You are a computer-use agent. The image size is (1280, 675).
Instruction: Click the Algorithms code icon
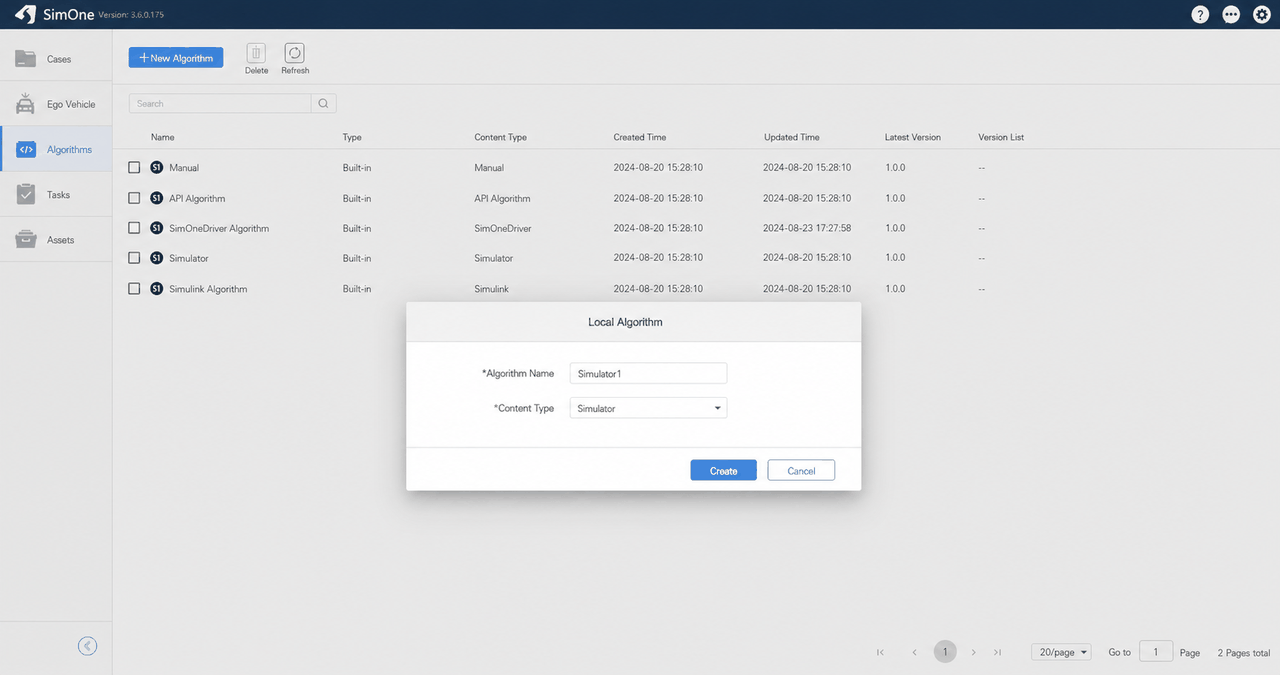pyautogui.click(x=27, y=149)
